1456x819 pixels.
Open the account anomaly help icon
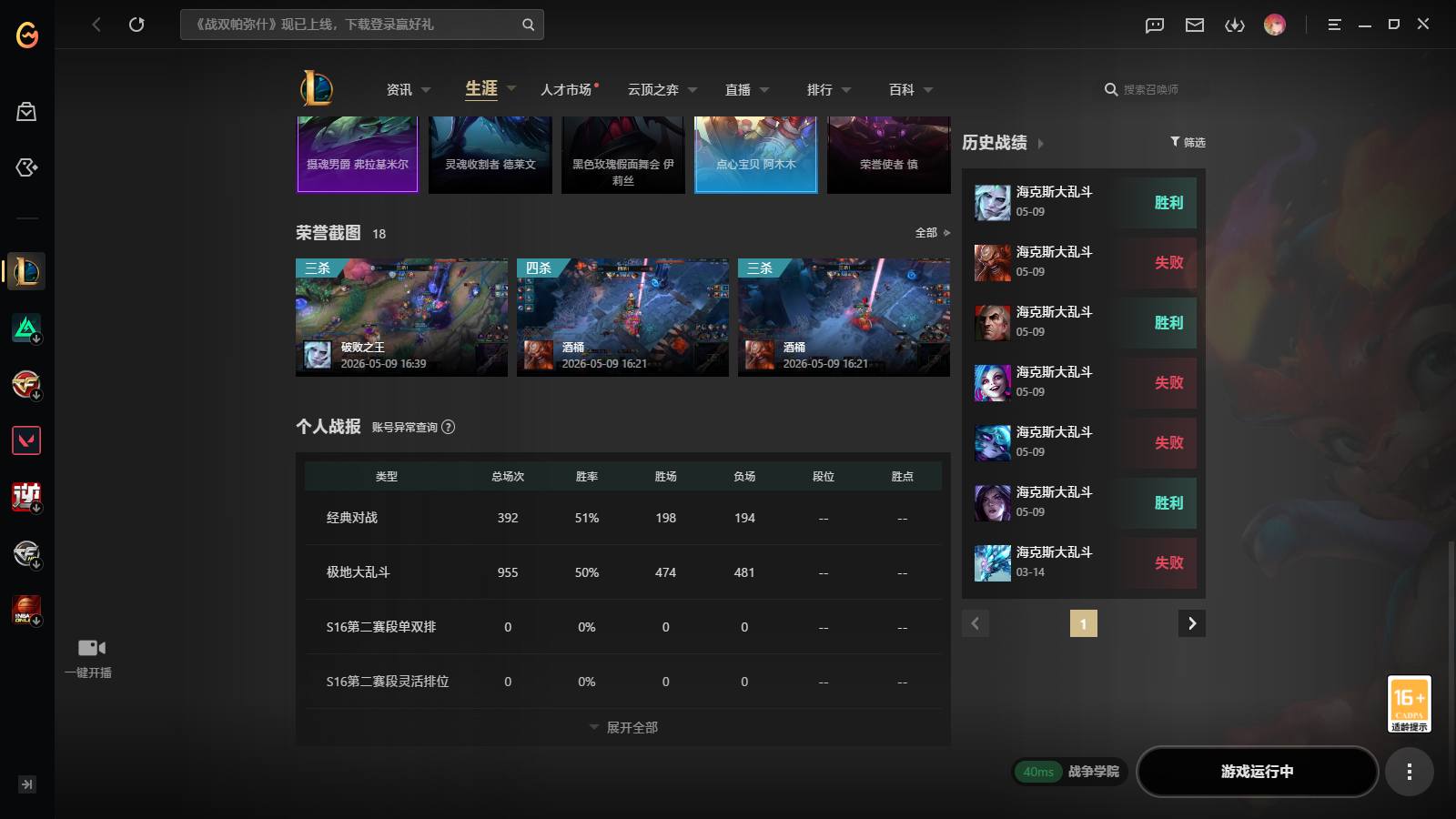448,427
